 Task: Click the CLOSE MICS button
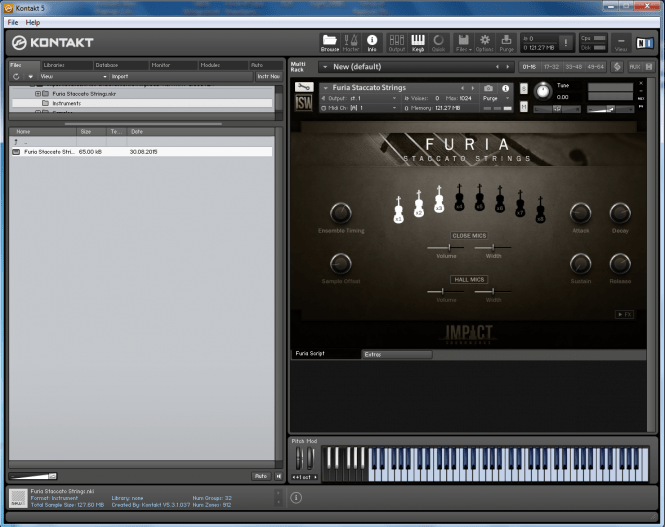pyautogui.click(x=469, y=236)
